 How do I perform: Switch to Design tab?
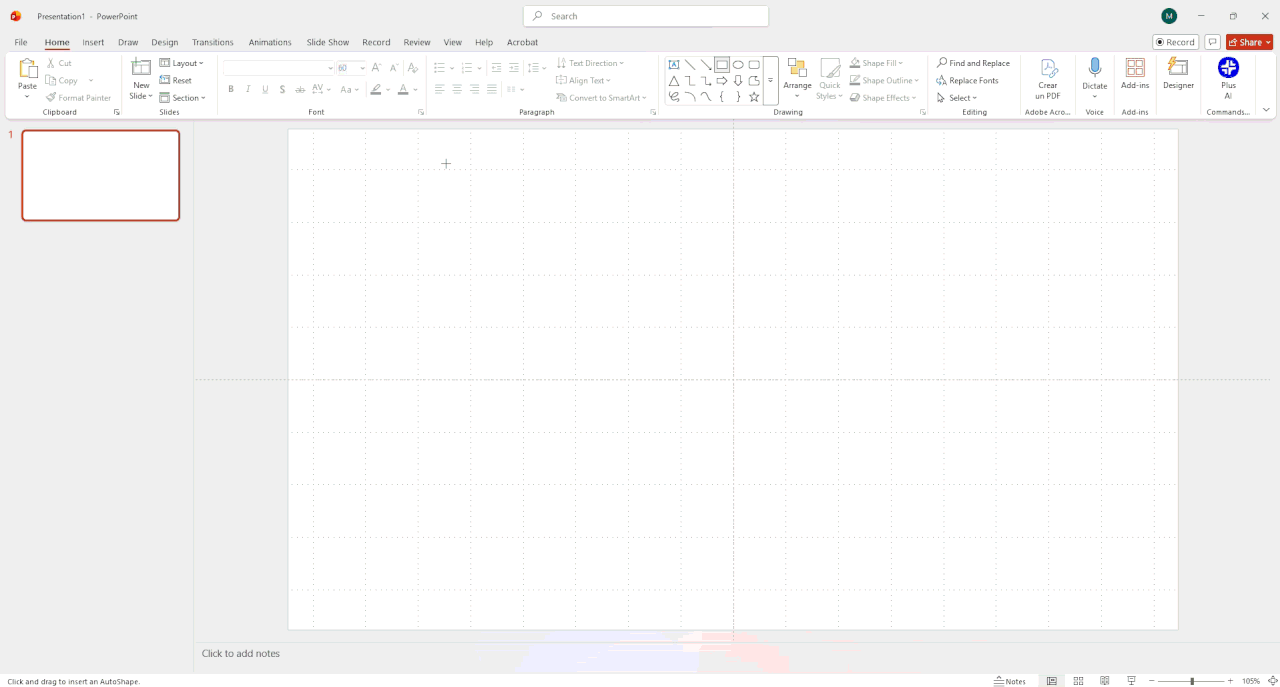(x=165, y=42)
